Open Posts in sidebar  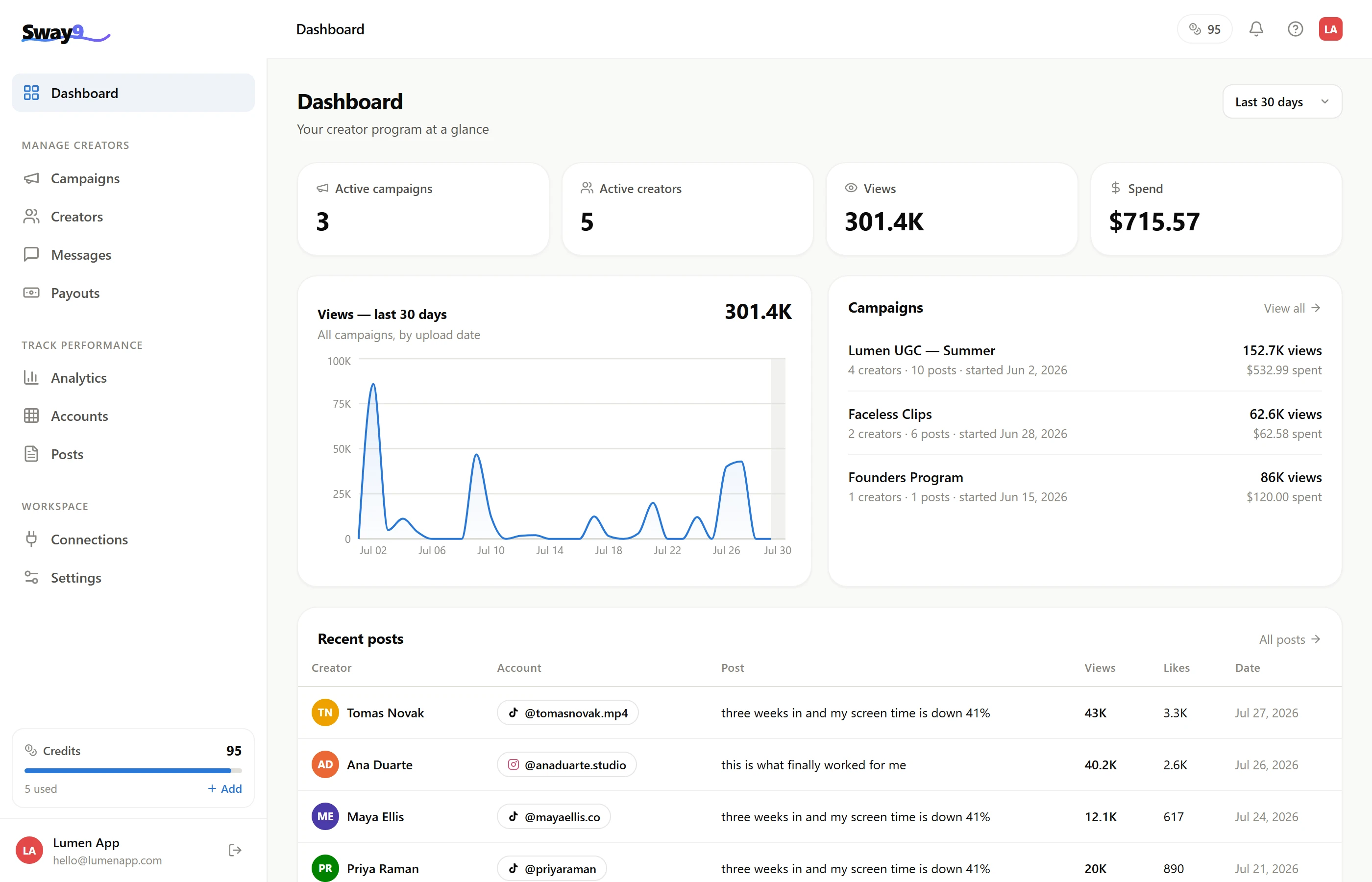(133, 454)
